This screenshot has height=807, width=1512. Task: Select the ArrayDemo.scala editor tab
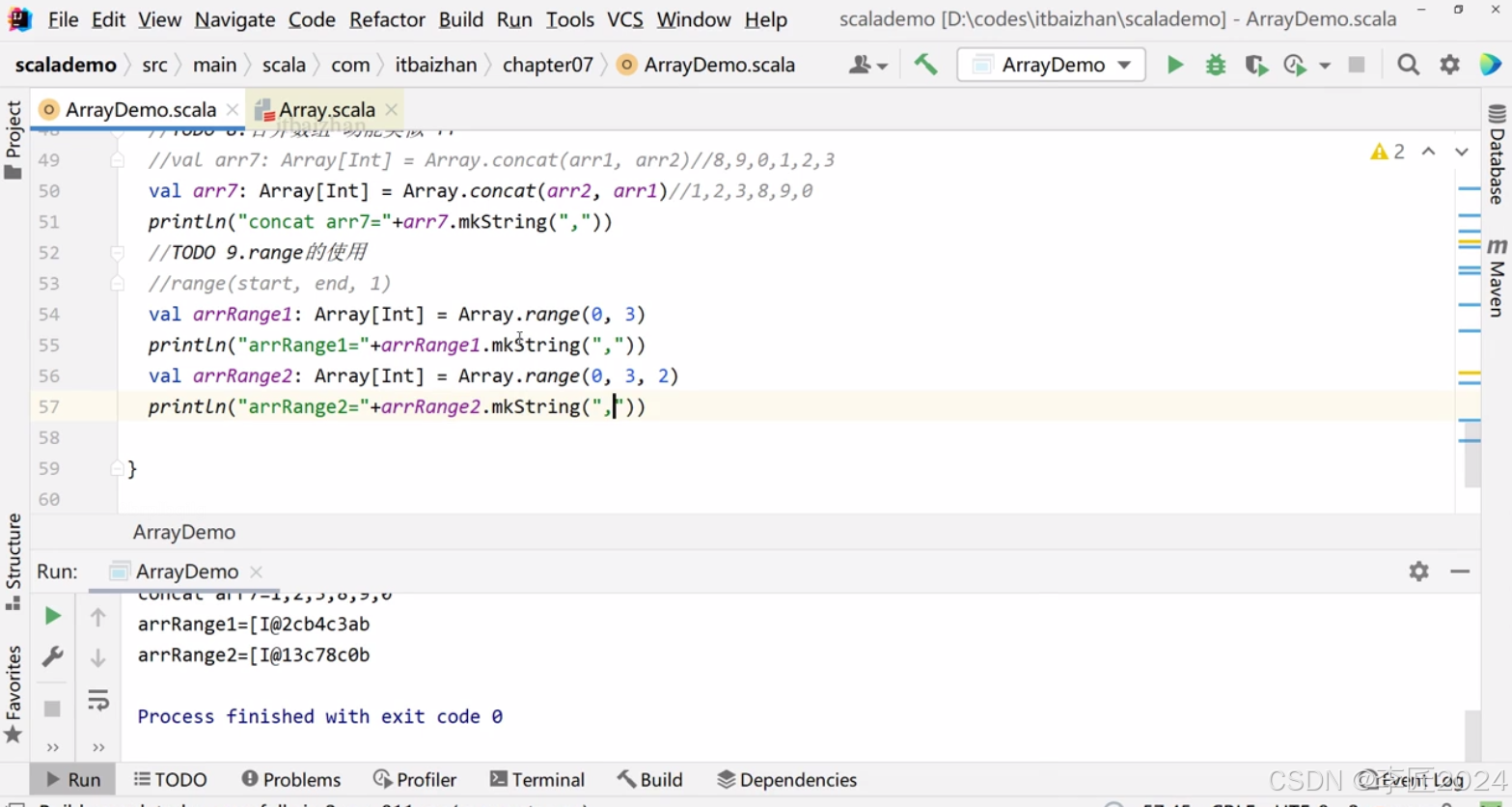pyautogui.click(x=140, y=110)
